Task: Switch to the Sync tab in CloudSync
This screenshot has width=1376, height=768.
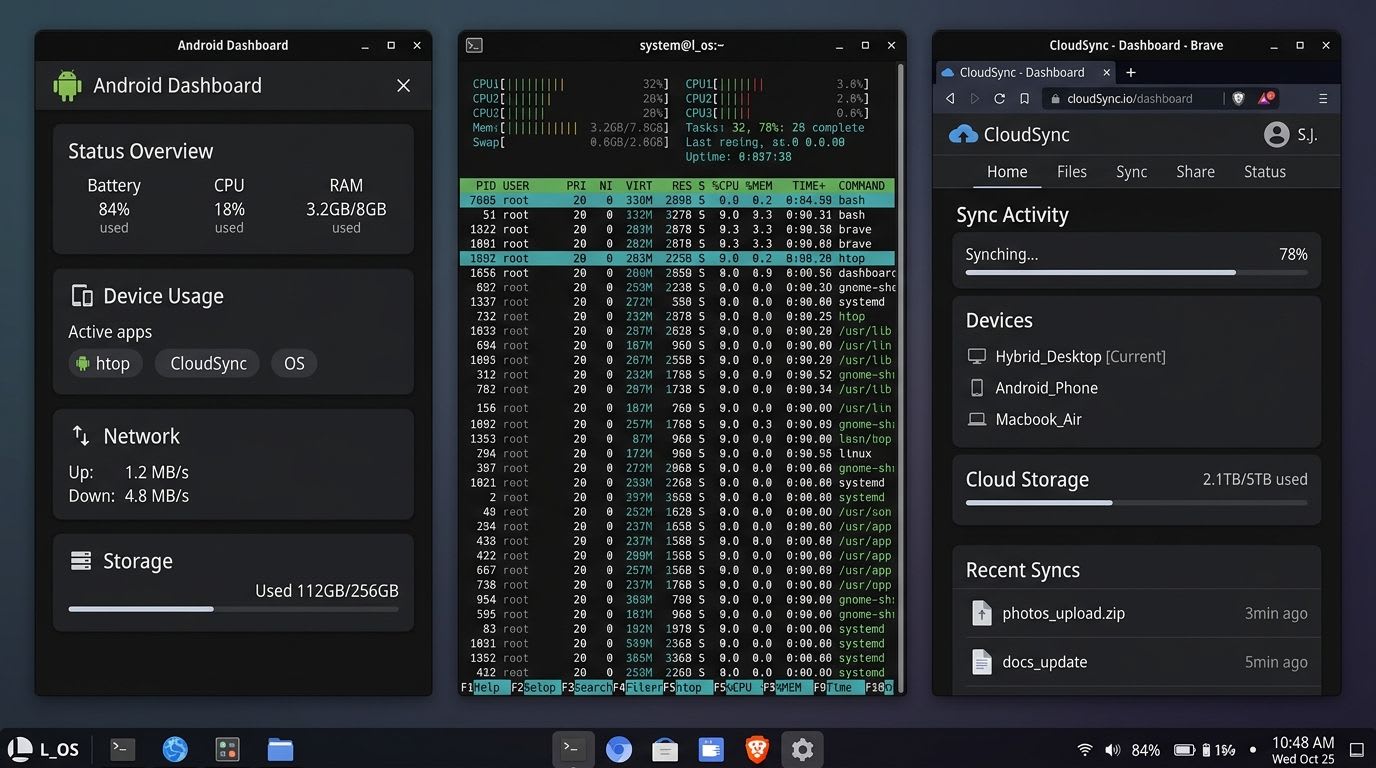Action: 1132,172
